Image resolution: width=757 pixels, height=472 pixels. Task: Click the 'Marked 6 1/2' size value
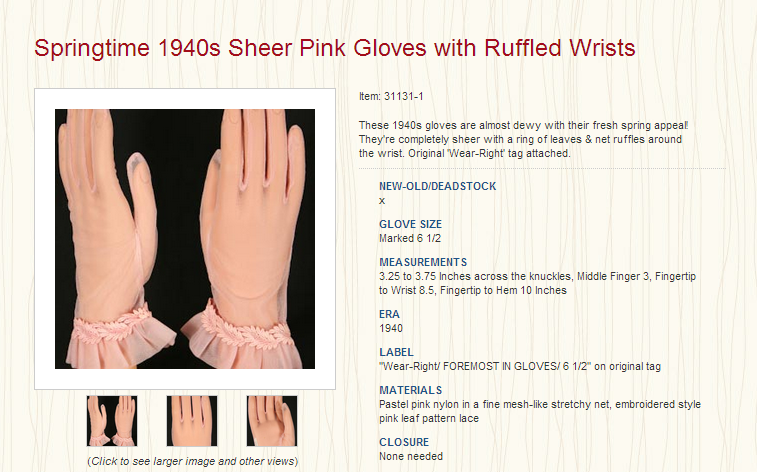coord(410,238)
